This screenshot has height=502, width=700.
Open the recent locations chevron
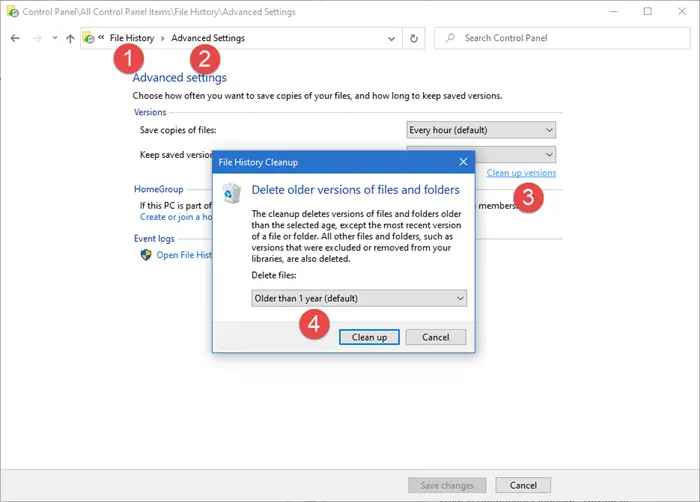click(x=54, y=38)
